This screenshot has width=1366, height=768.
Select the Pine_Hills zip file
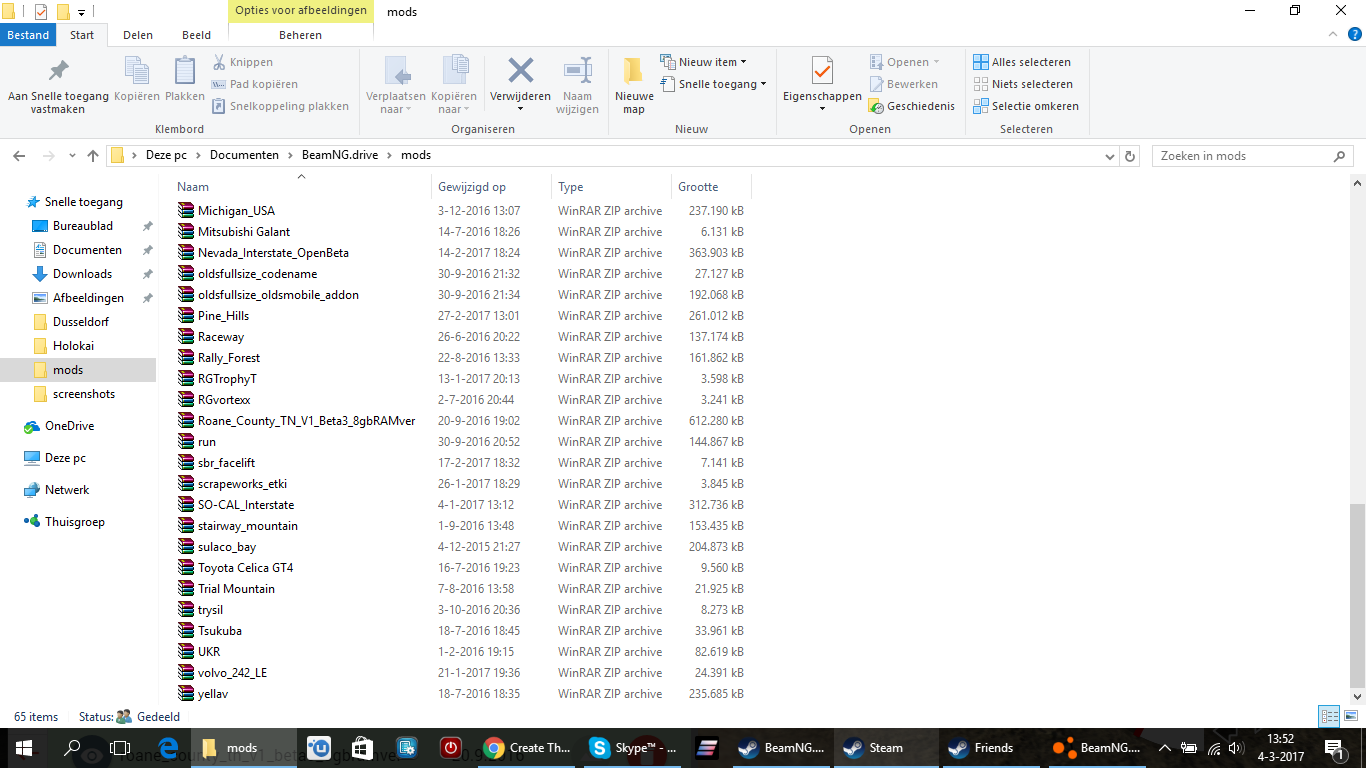[x=223, y=316]
